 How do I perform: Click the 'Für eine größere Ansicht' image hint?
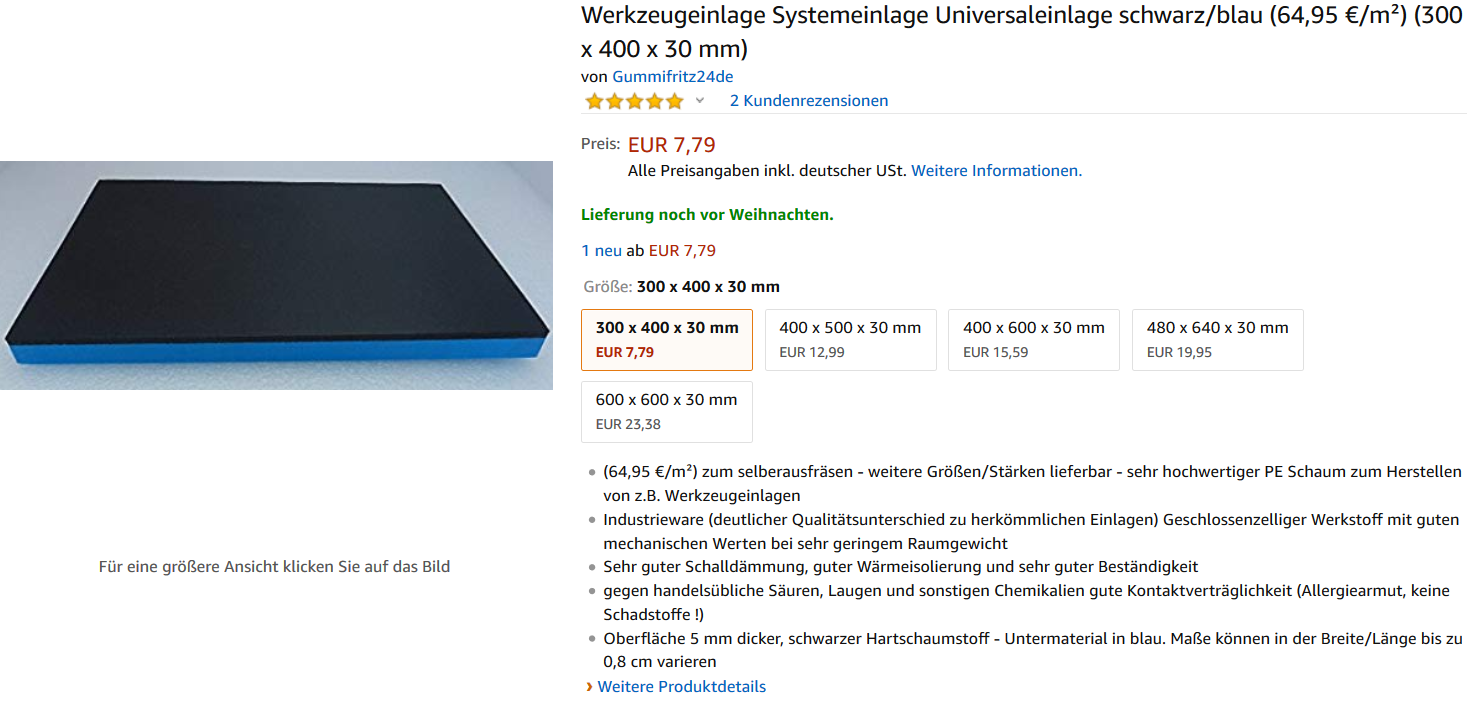[274, 566]
